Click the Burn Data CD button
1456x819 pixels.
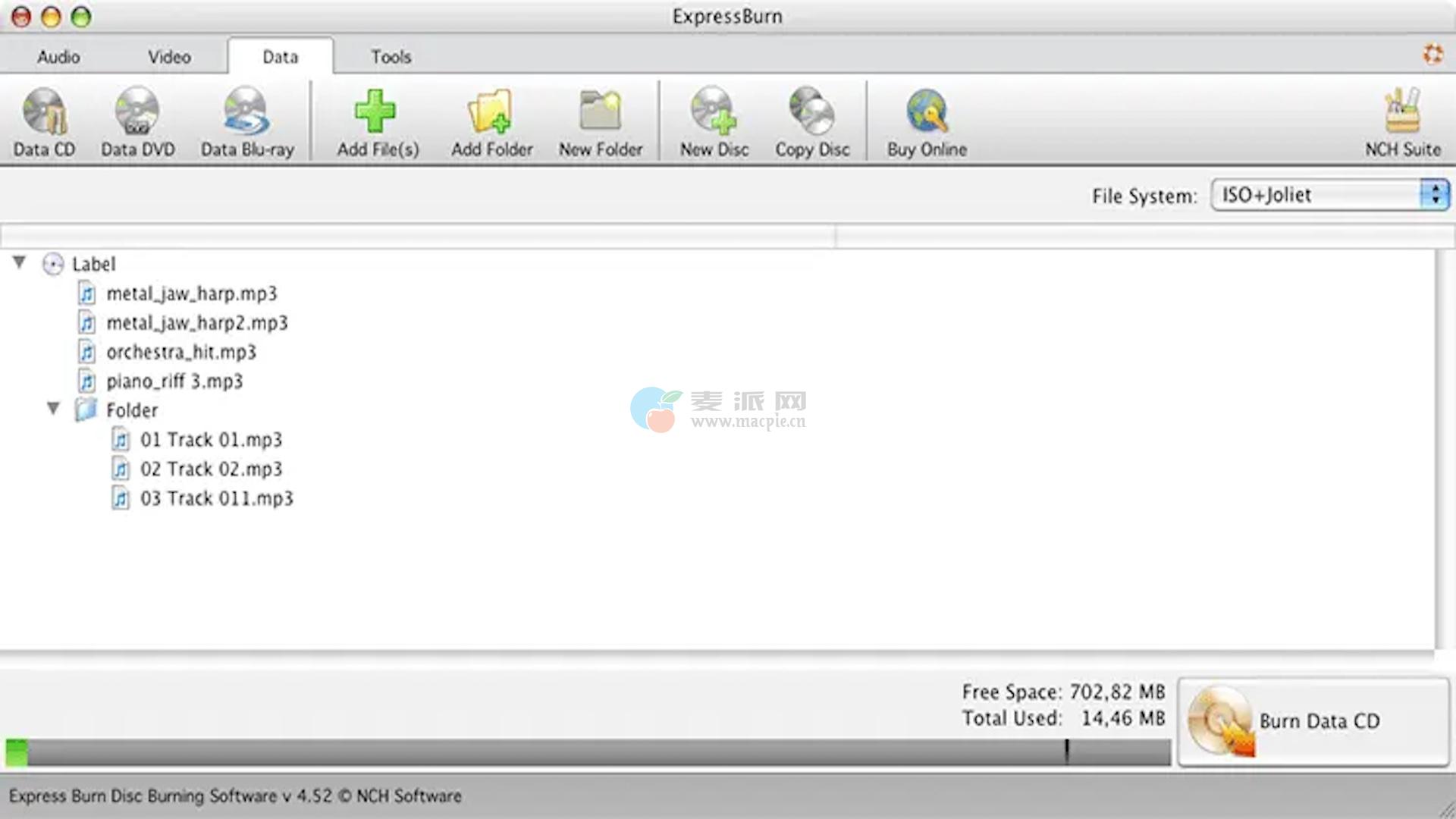coord(1313,721)
